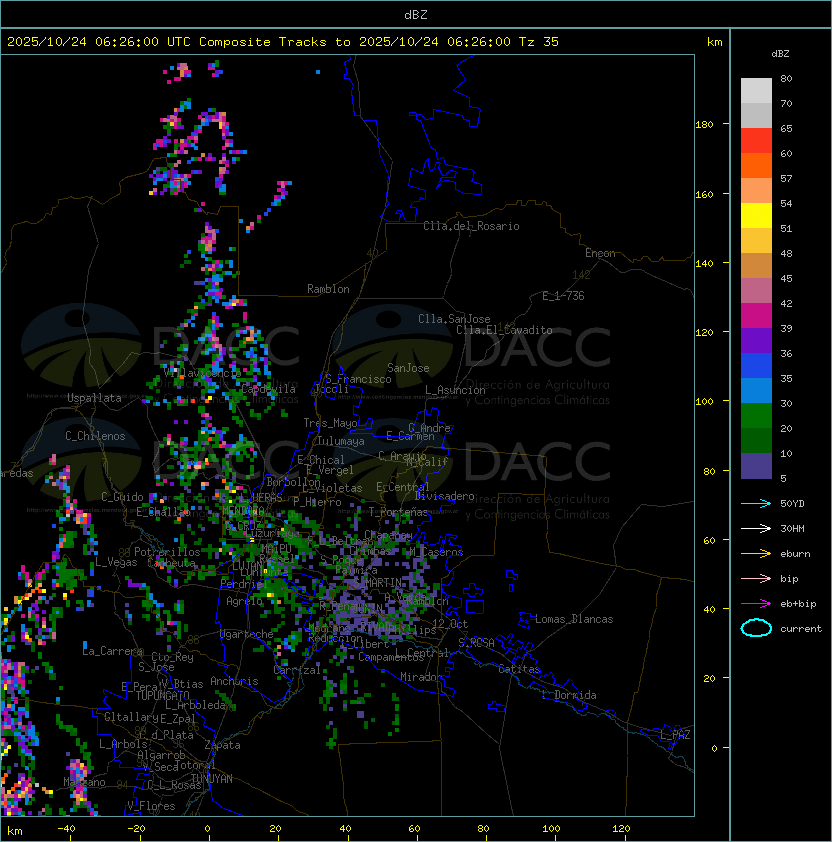Click the 'Ugarteche' map label

(x=247, y=634)
